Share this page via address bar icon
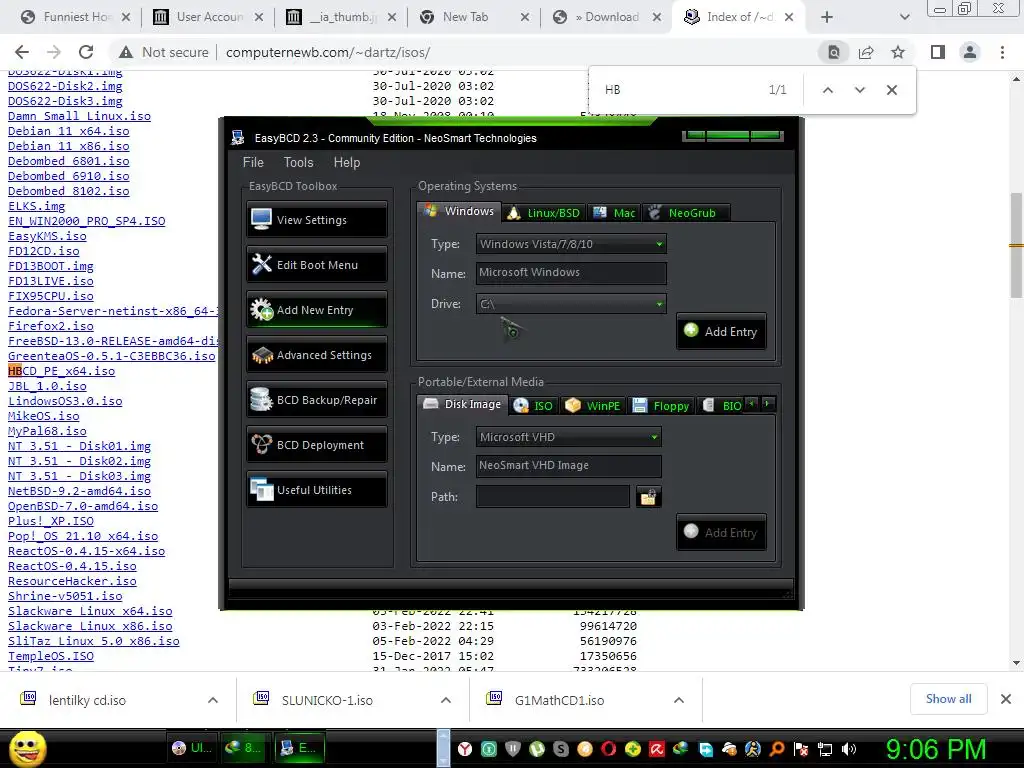This screenshot has width=1024, height=768. pos(866,52)
